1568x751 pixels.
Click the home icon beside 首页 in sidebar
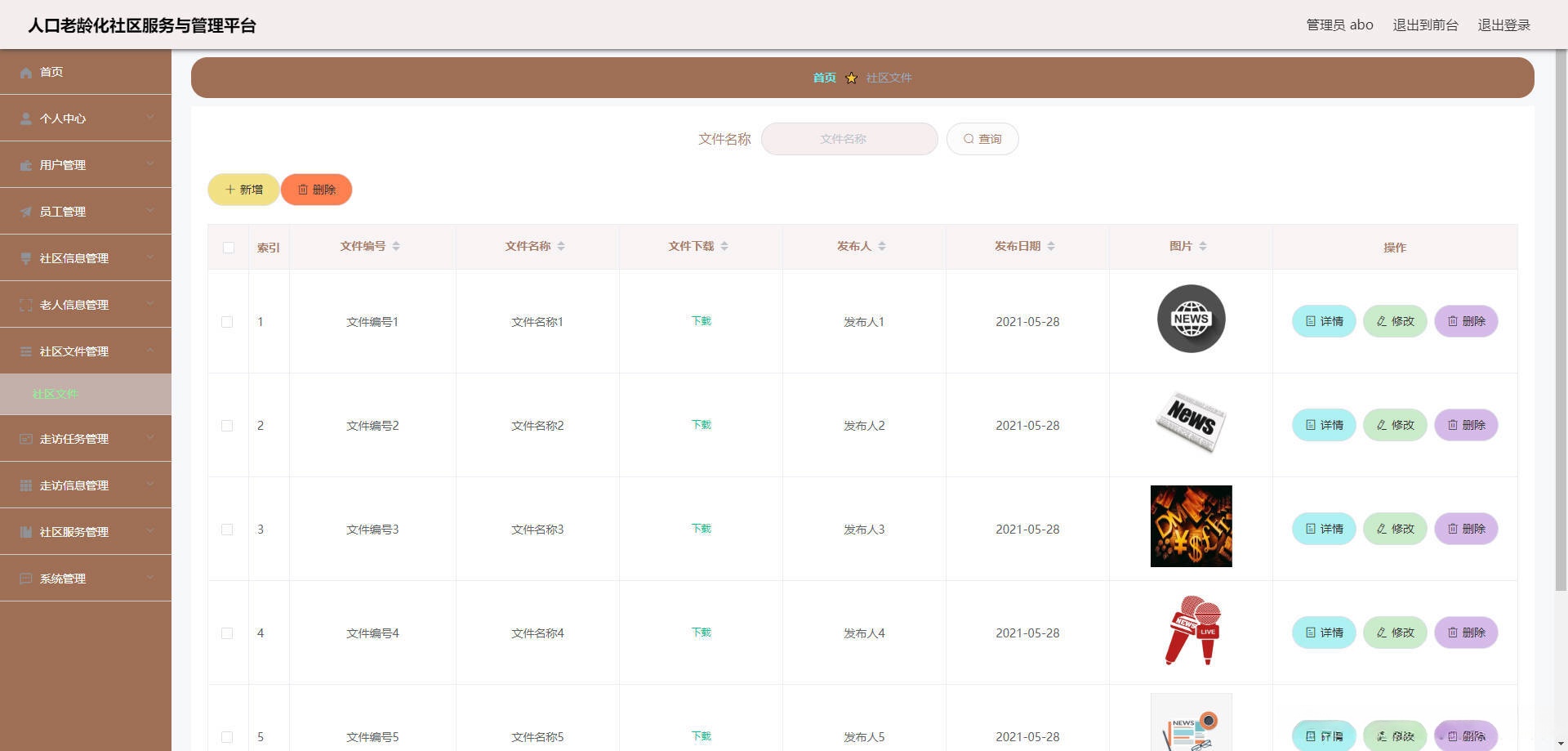26,73
